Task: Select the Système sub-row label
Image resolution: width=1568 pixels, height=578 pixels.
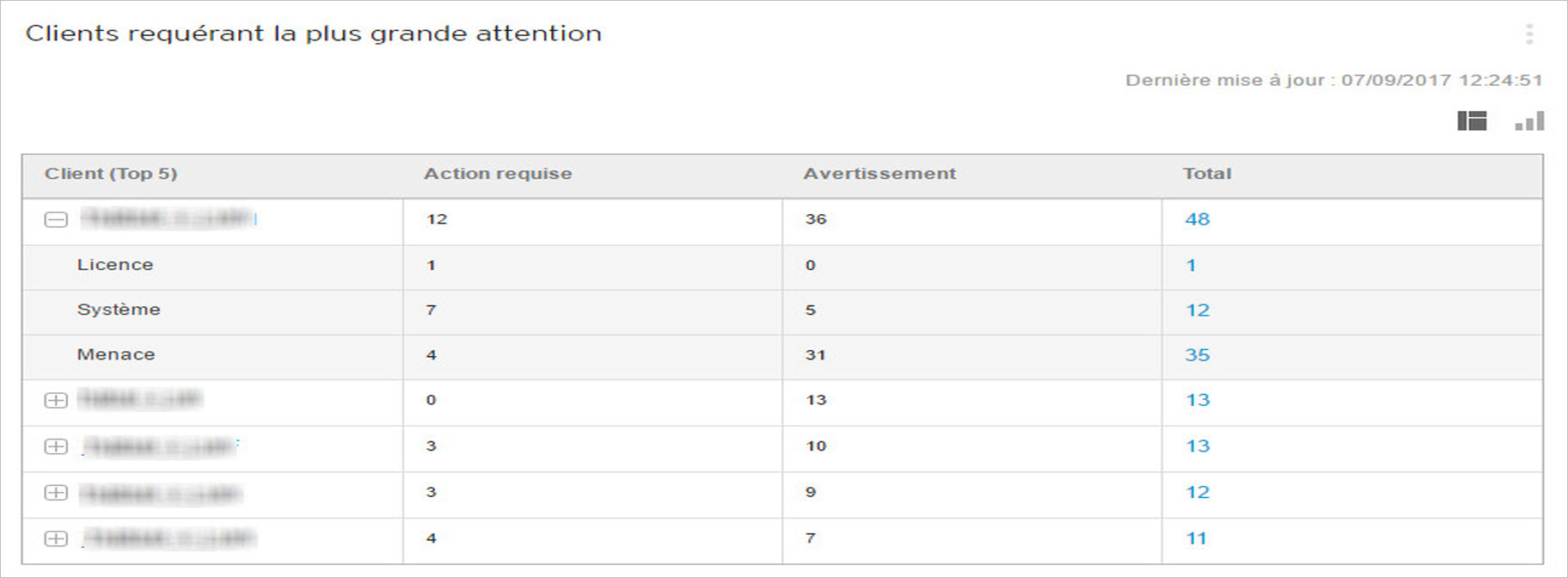Action: pyautogui.click(x=119, y=310)
